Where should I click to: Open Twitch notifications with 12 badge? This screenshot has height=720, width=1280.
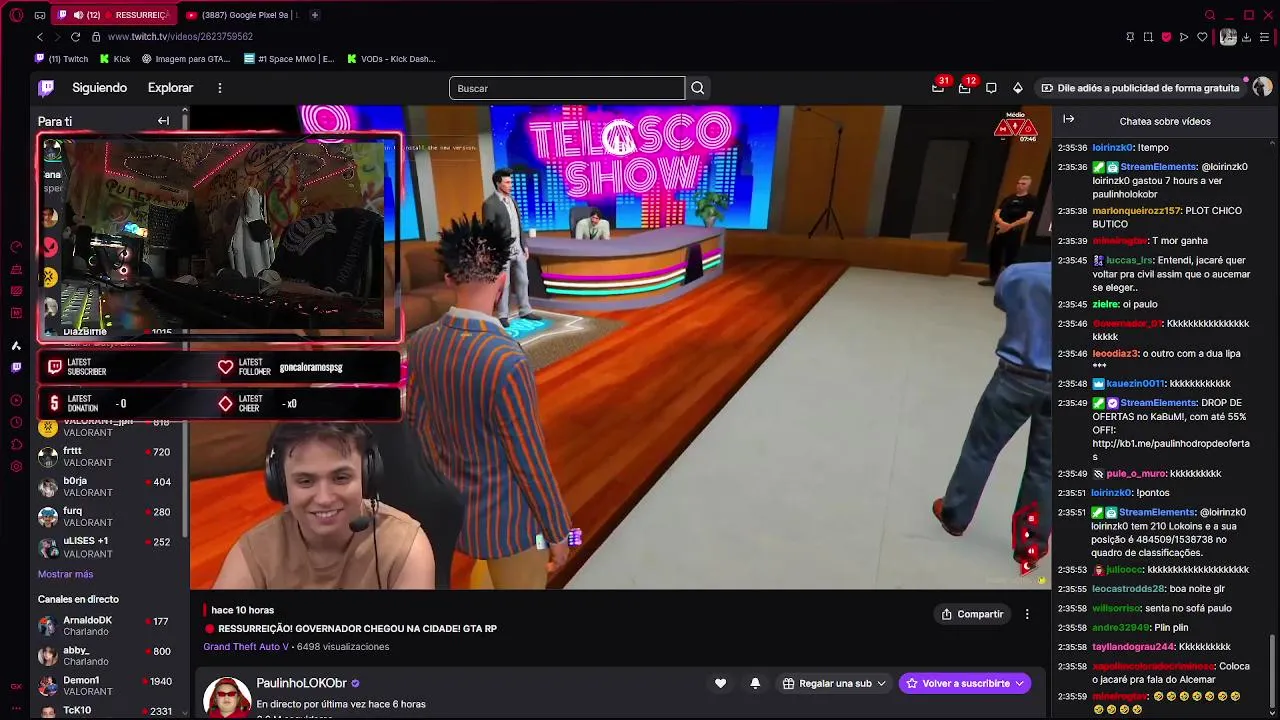coord(965,87)
